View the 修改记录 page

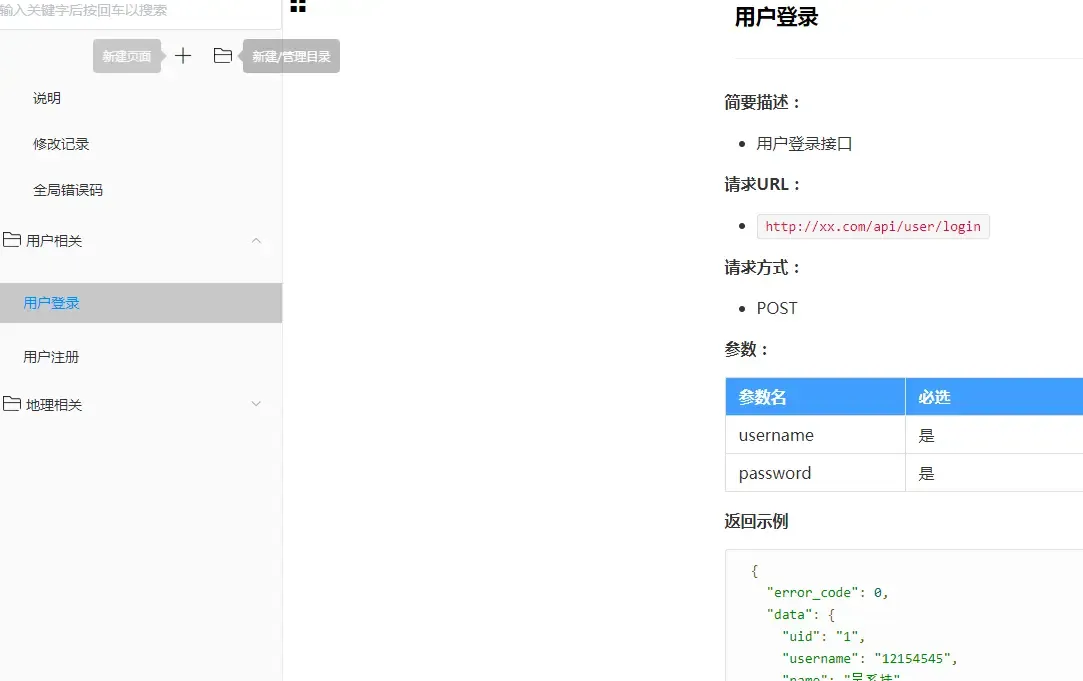coord(61,143)
